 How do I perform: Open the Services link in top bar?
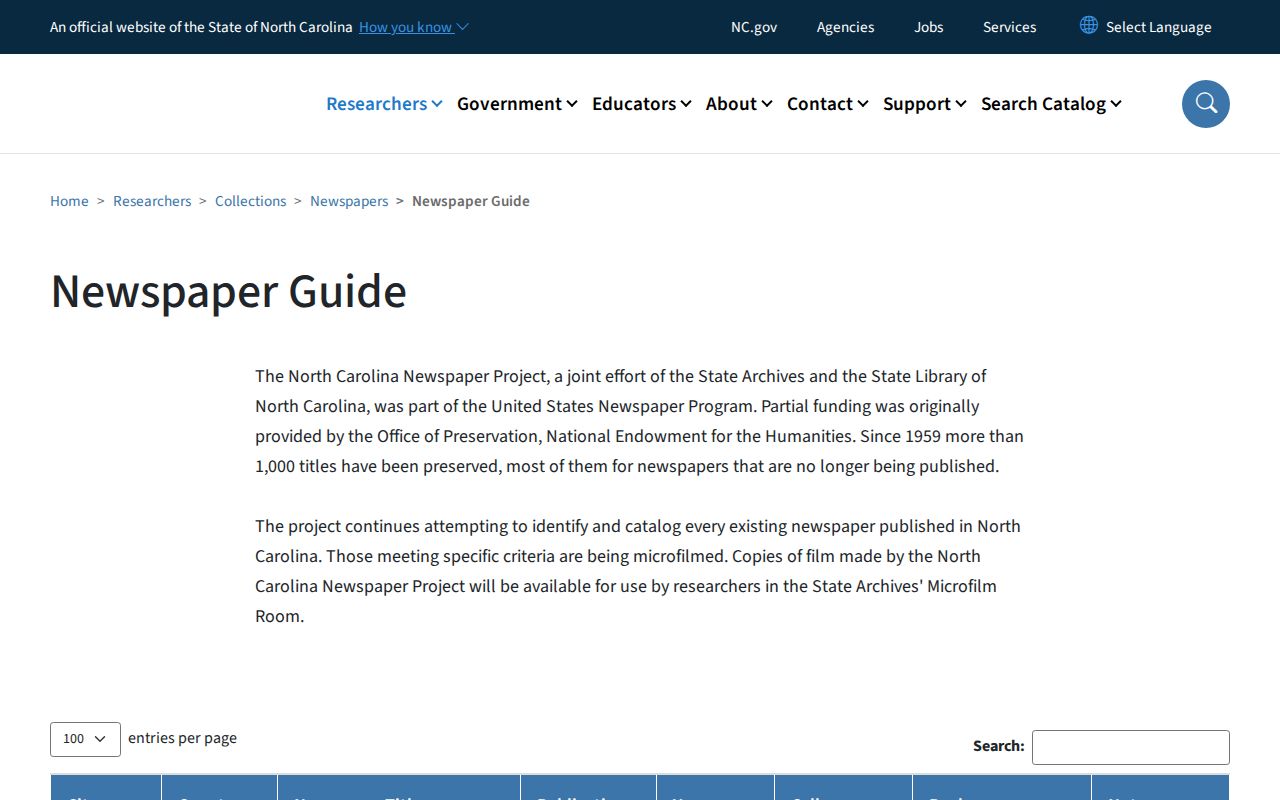[x=1010, y=27]
